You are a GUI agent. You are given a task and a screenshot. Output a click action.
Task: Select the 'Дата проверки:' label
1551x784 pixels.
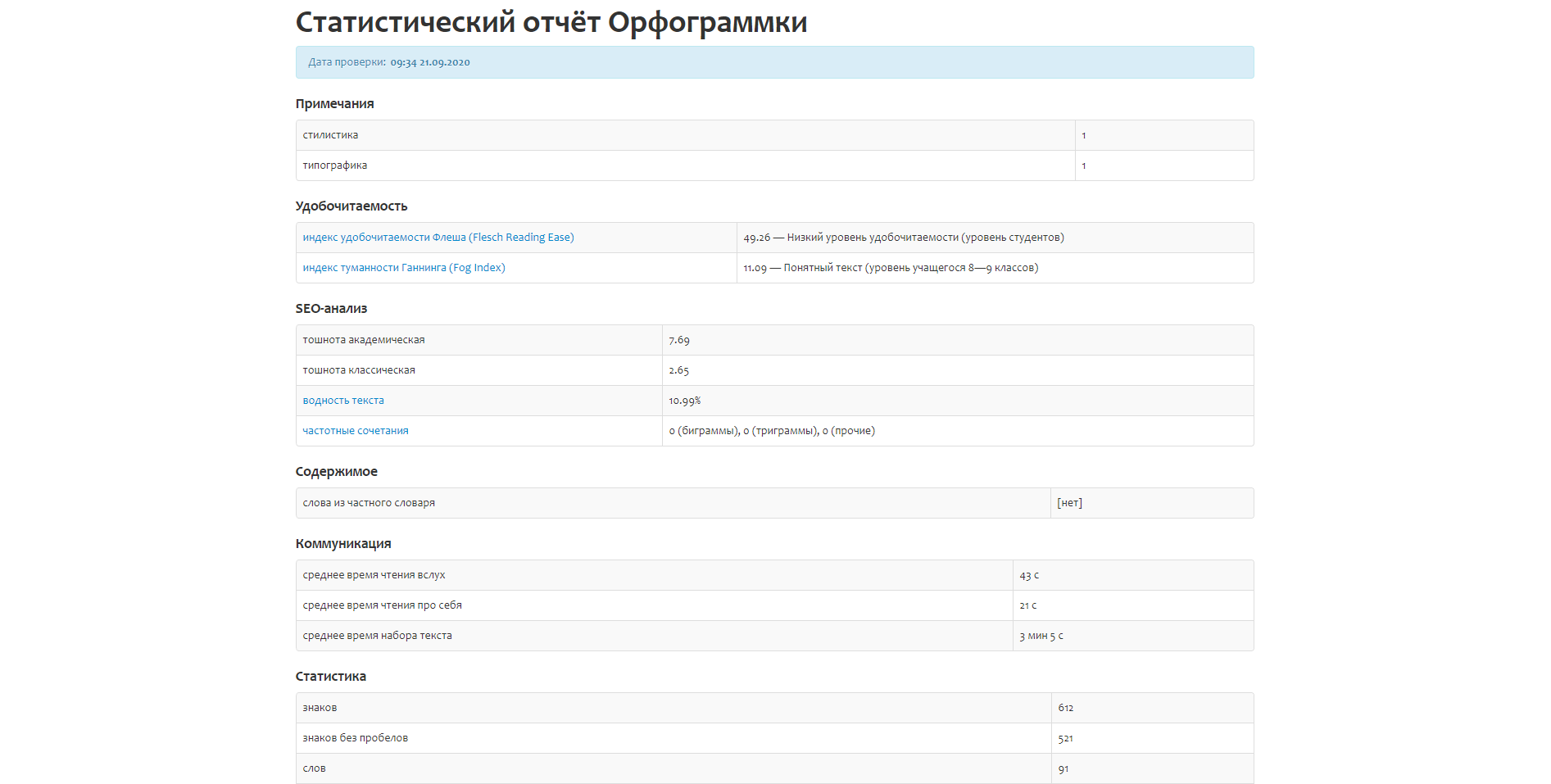click(347, 62)
